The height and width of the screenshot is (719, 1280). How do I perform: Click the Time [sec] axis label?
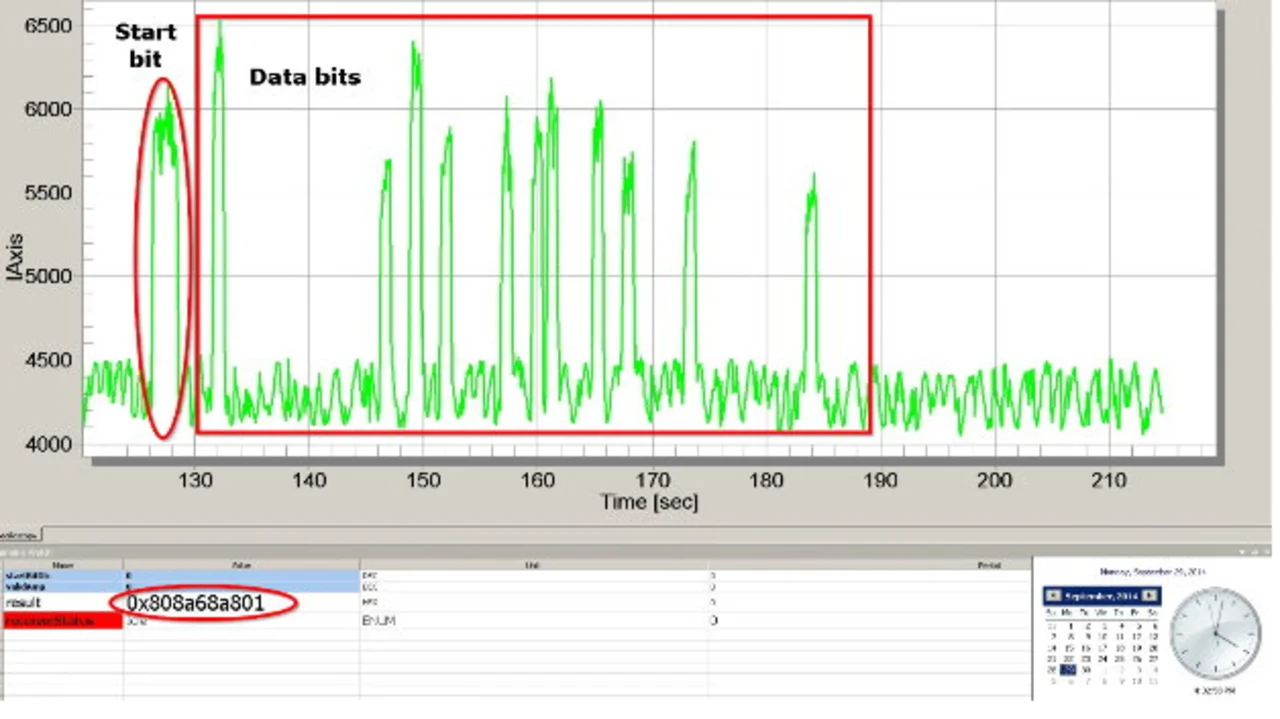pos(649,501)
